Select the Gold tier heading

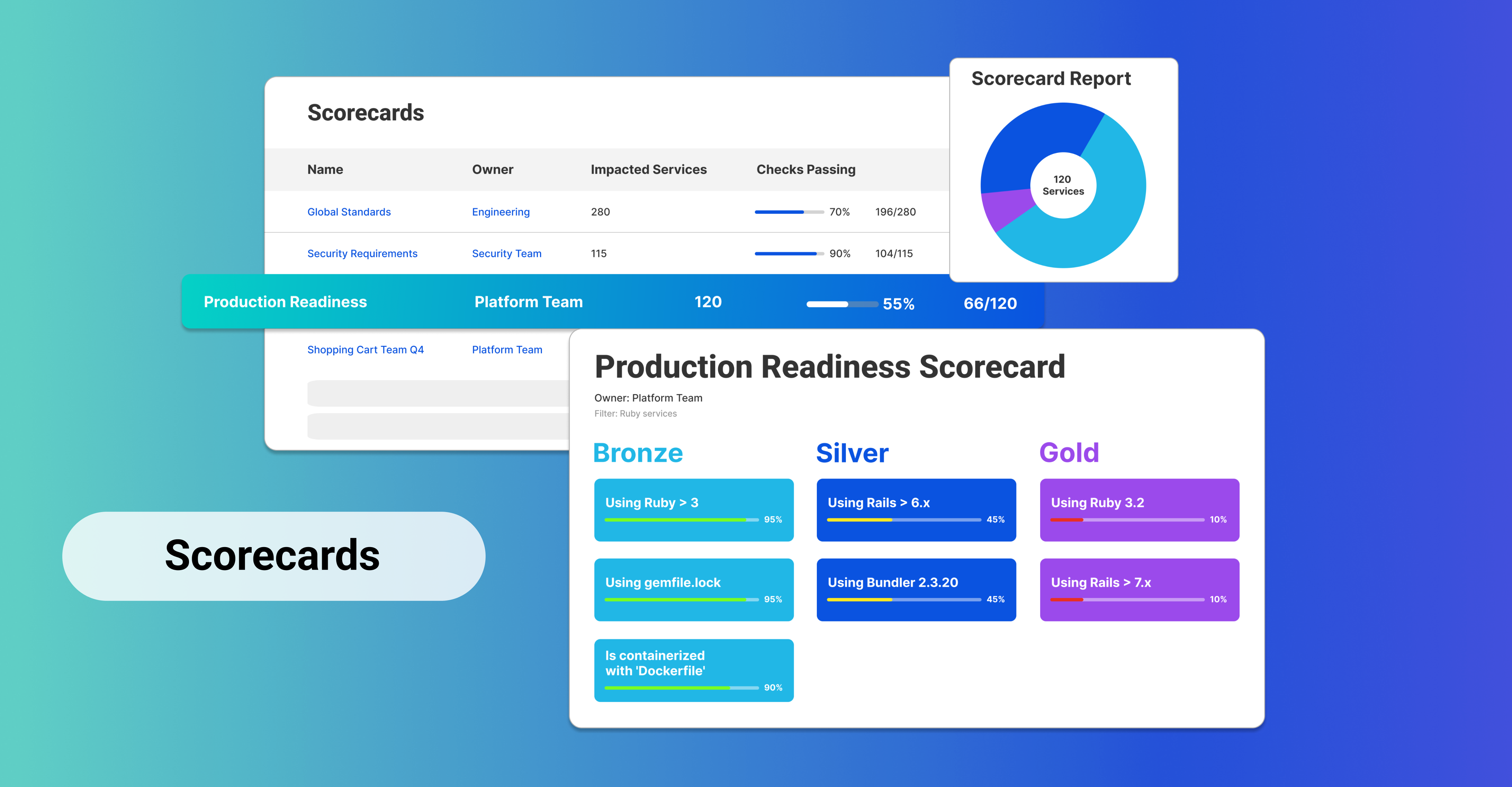tap(1070, 453)
